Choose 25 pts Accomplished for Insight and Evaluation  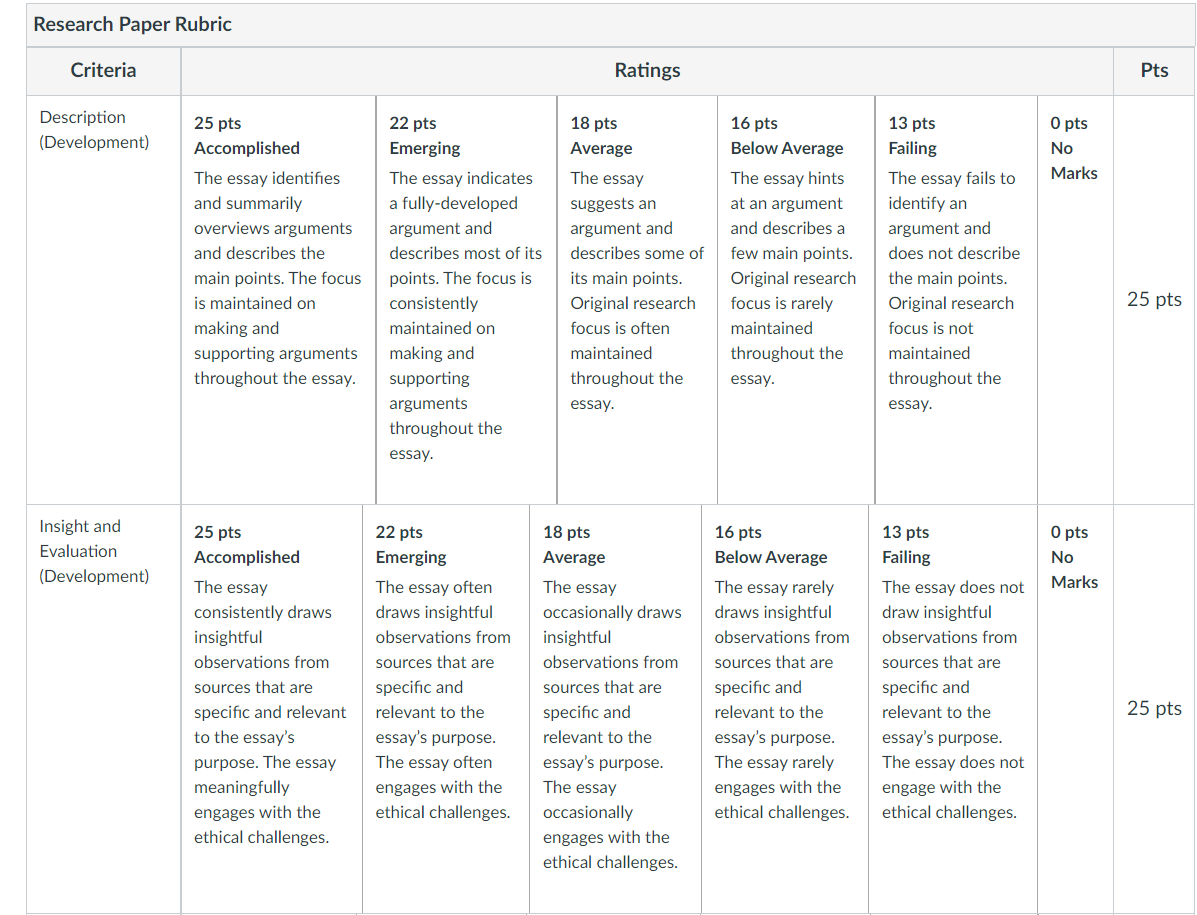(x=272, y=709)
